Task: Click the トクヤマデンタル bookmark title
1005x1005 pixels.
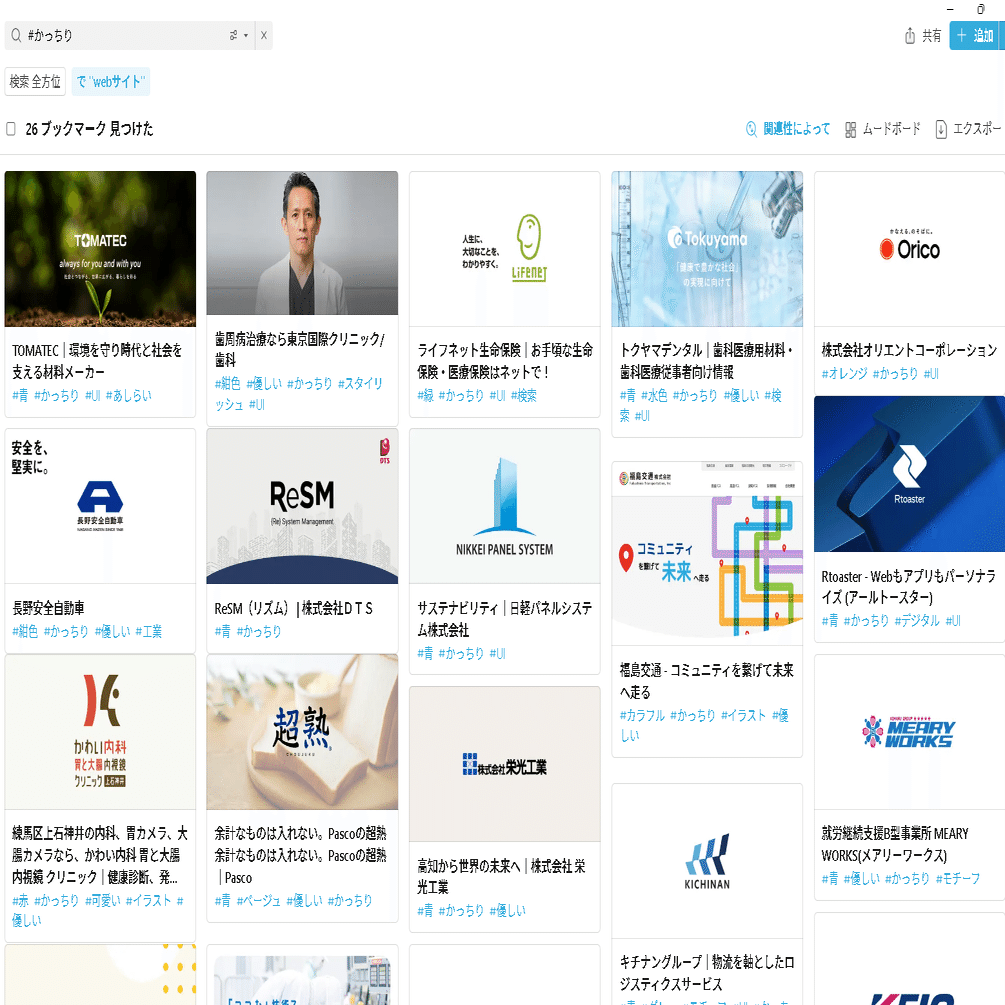Action: (x=706, y=361)
